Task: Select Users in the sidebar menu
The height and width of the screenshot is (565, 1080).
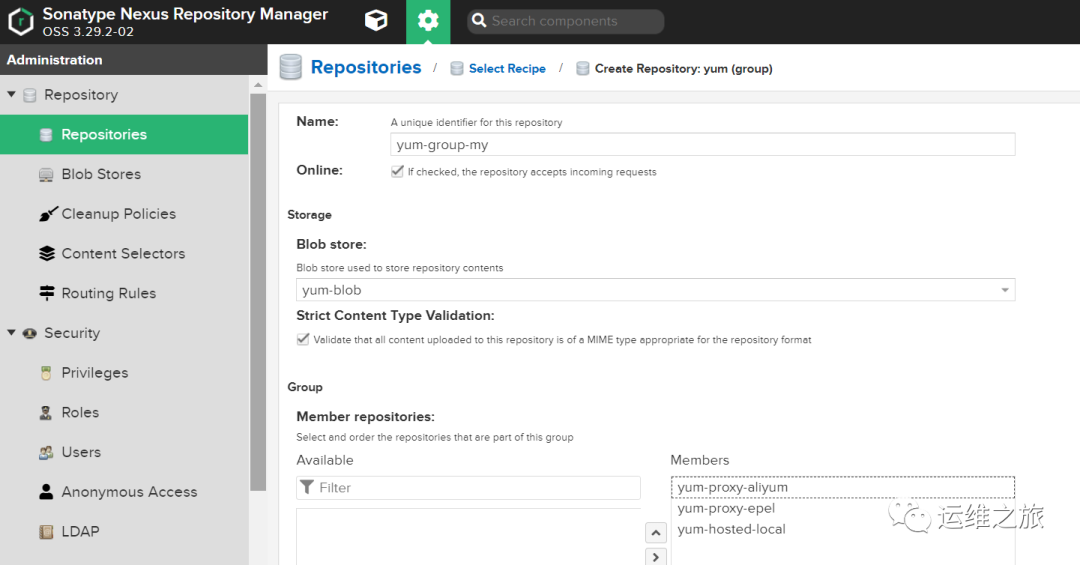Action: [x=81, y=452]
